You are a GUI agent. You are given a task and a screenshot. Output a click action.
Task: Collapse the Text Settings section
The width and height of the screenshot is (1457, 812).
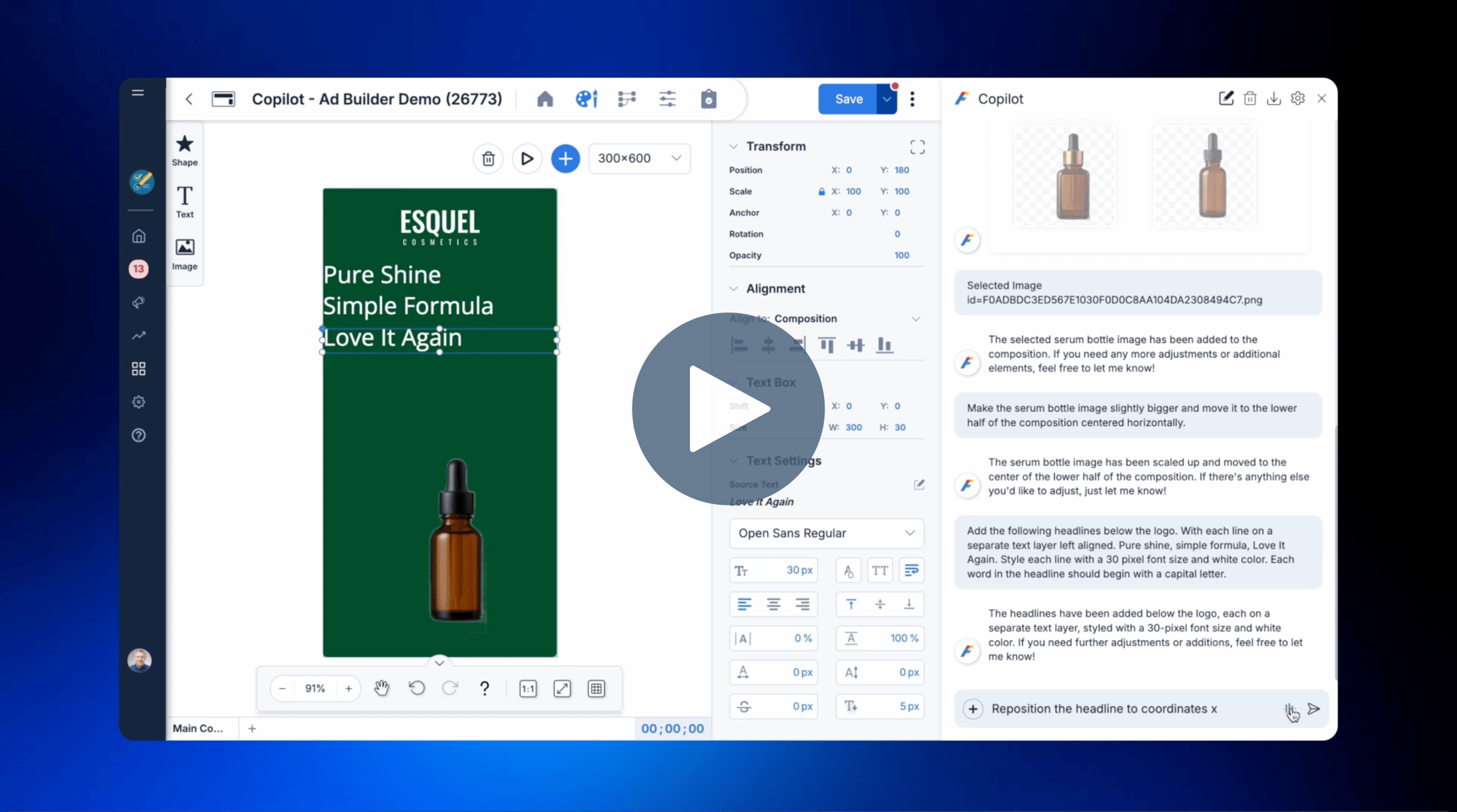pos(734,461)
